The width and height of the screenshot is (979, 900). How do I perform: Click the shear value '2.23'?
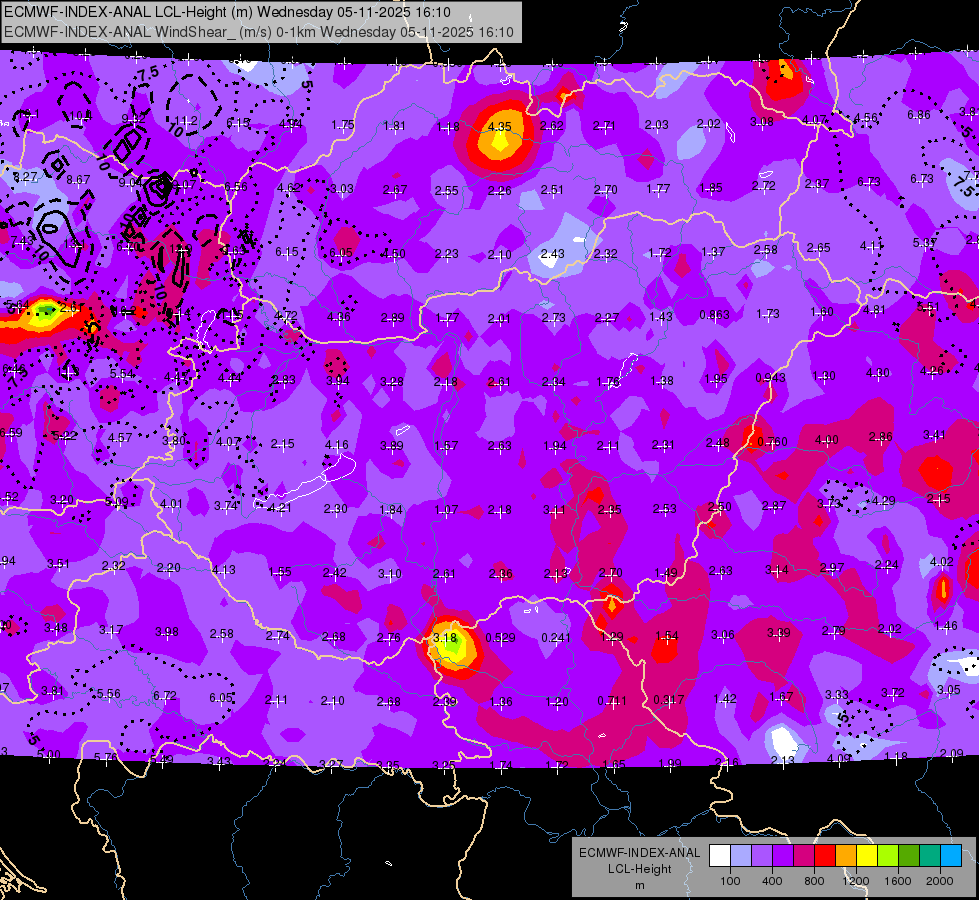446,254
